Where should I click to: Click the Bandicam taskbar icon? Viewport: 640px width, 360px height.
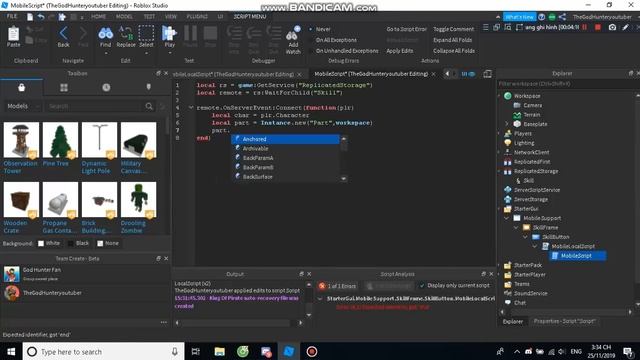(x=312, y=351)
